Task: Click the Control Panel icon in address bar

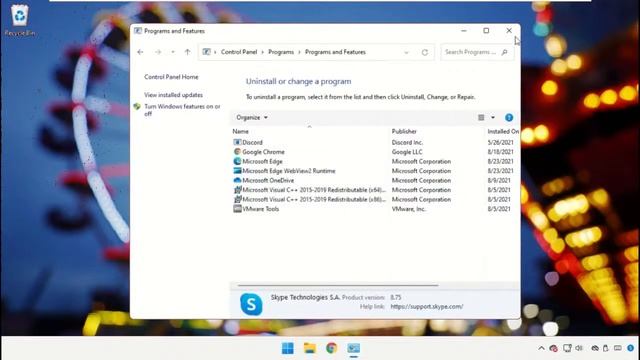Action: pyautogui.click(x=207, y=52)
